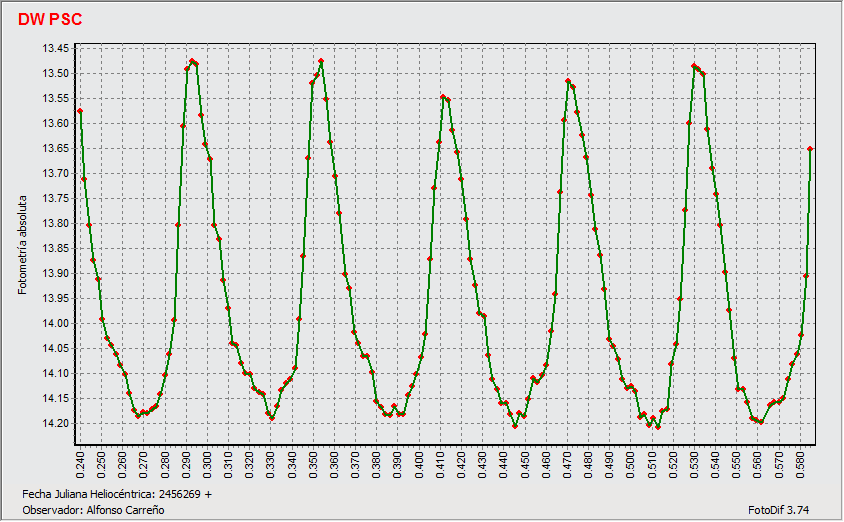This screenshot has height=522, width=844.
Task: Click the curve peak near 0.410
Action: (443, 96)
